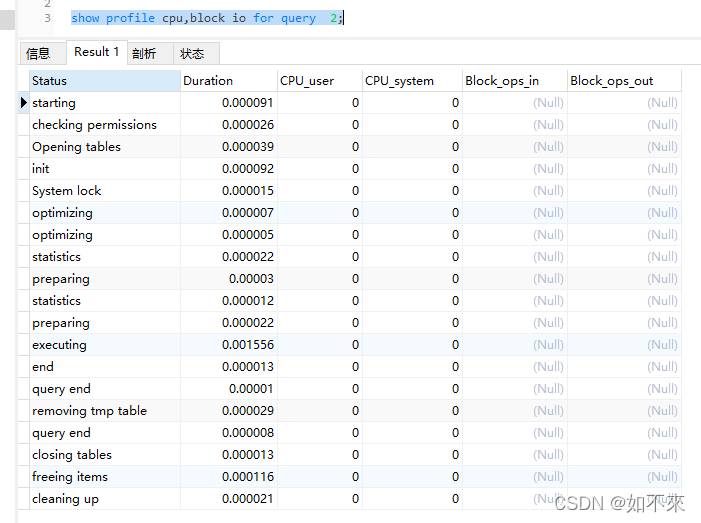Click Block_ops_out Null in the starting row

point(662,103)
